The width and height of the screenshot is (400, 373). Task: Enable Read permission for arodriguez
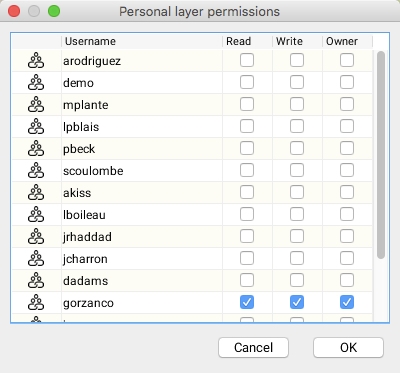[x=247, y=60]
